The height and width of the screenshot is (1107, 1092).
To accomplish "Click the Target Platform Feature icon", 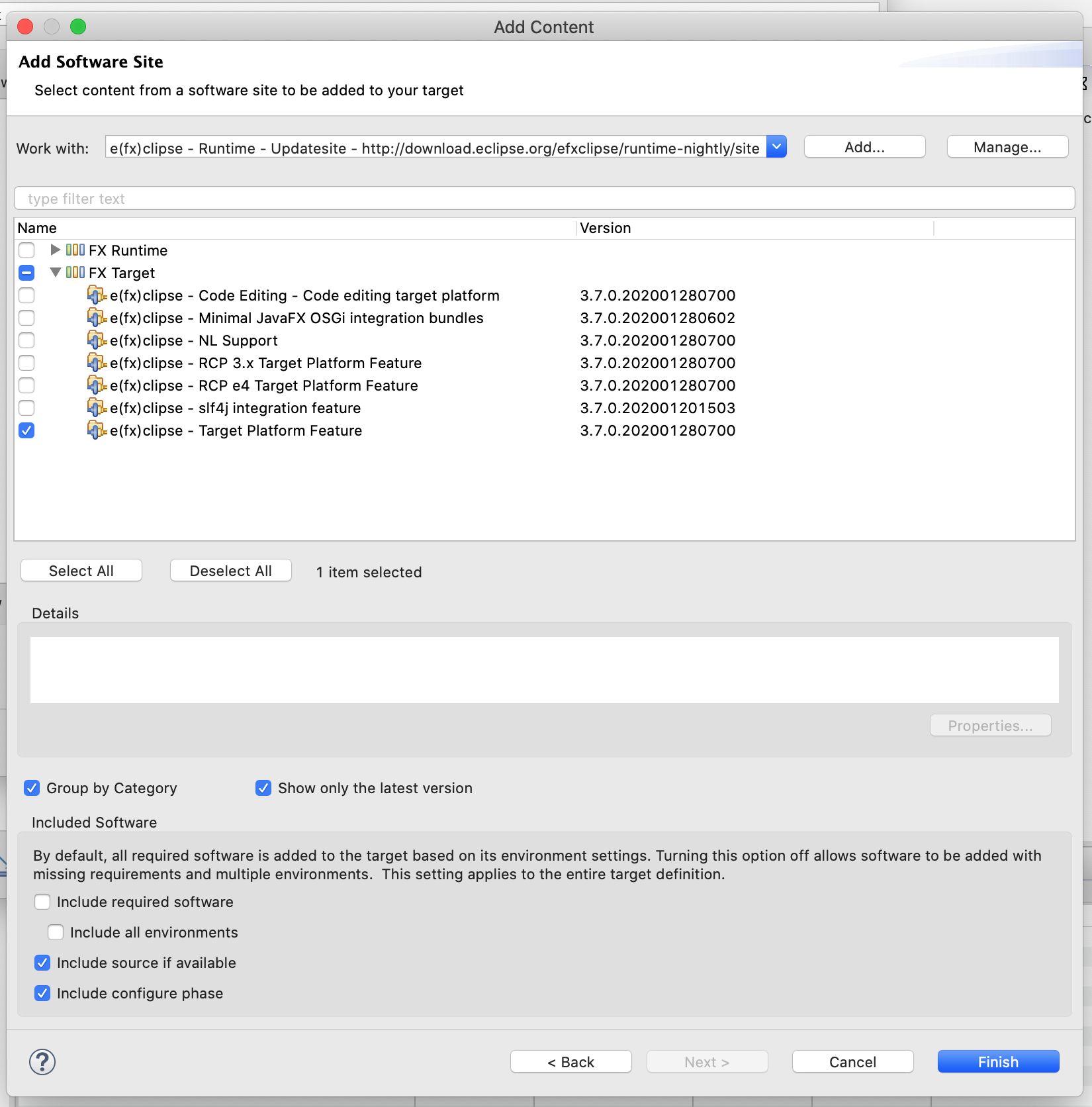I will 97,430.
